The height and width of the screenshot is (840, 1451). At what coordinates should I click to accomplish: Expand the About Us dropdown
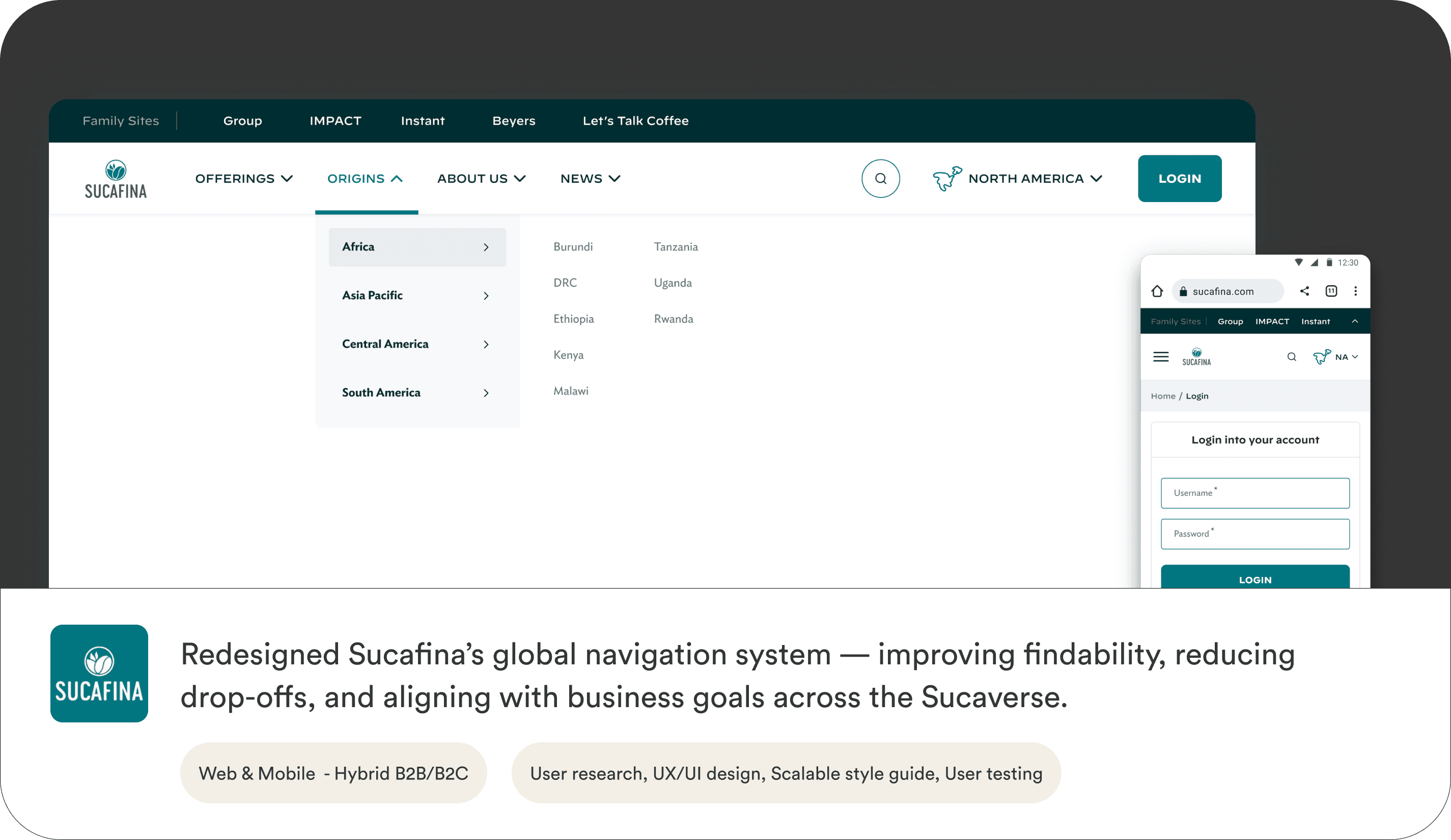(x=481, y=179)
